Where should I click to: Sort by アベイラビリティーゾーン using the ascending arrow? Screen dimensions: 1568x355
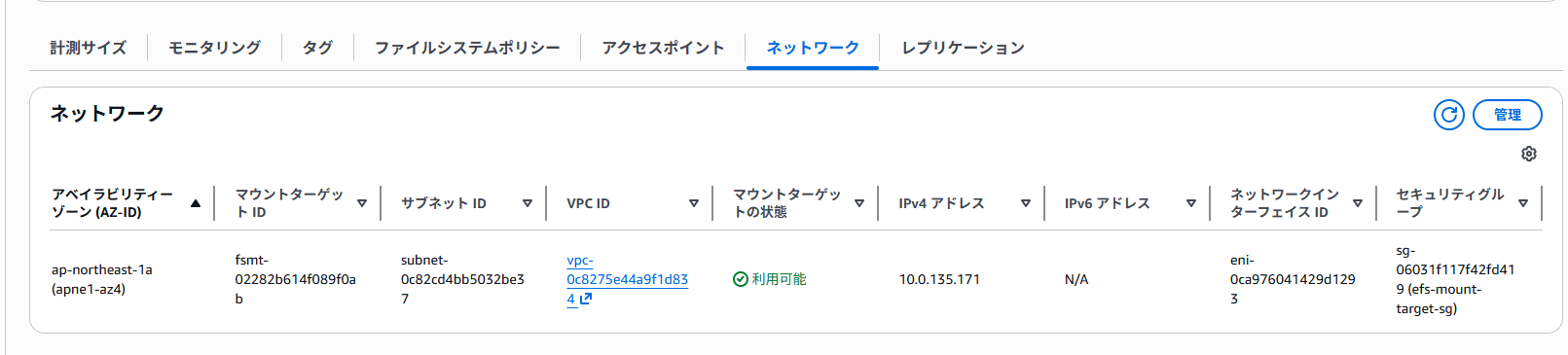(196, 203)
